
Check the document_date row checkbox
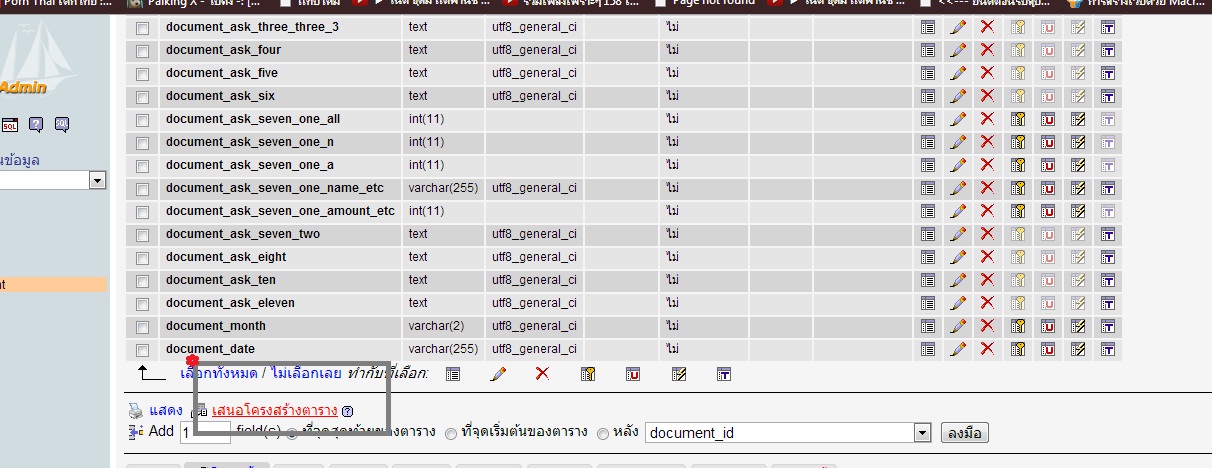click(x=142, y=350)
